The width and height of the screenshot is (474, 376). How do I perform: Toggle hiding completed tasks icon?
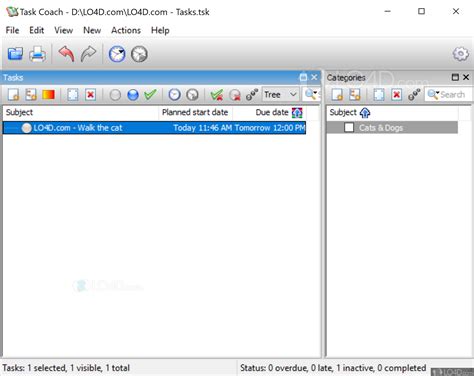tap(217, 95)
